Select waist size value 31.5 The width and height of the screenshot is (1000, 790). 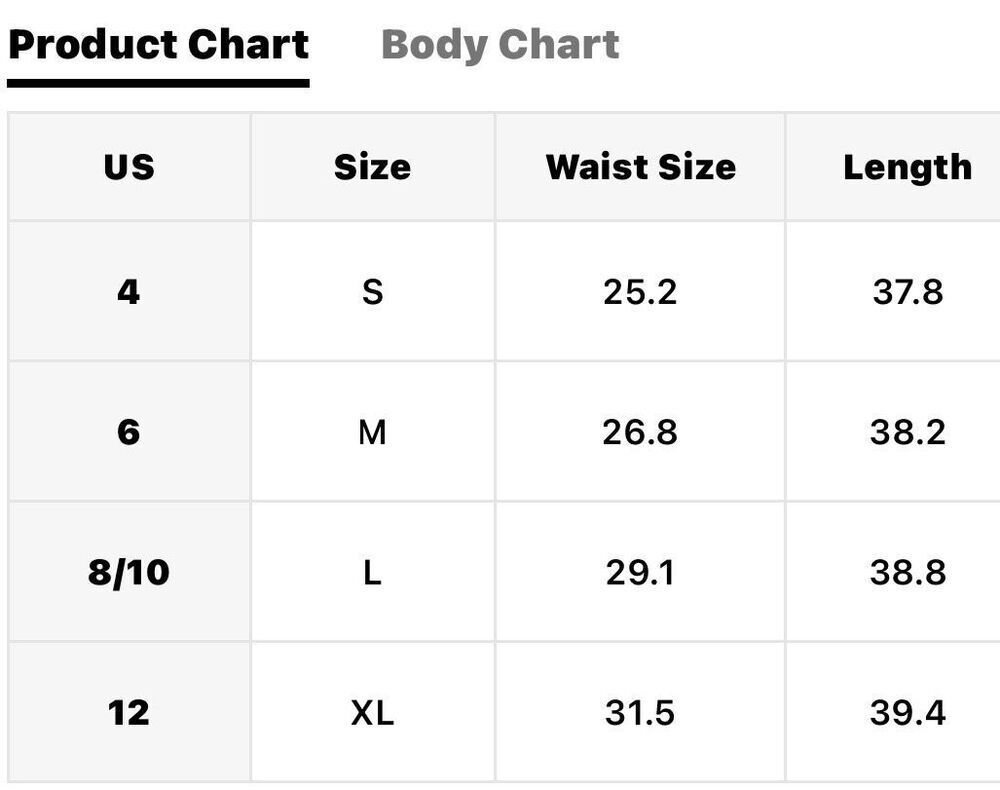click(640, 712)
